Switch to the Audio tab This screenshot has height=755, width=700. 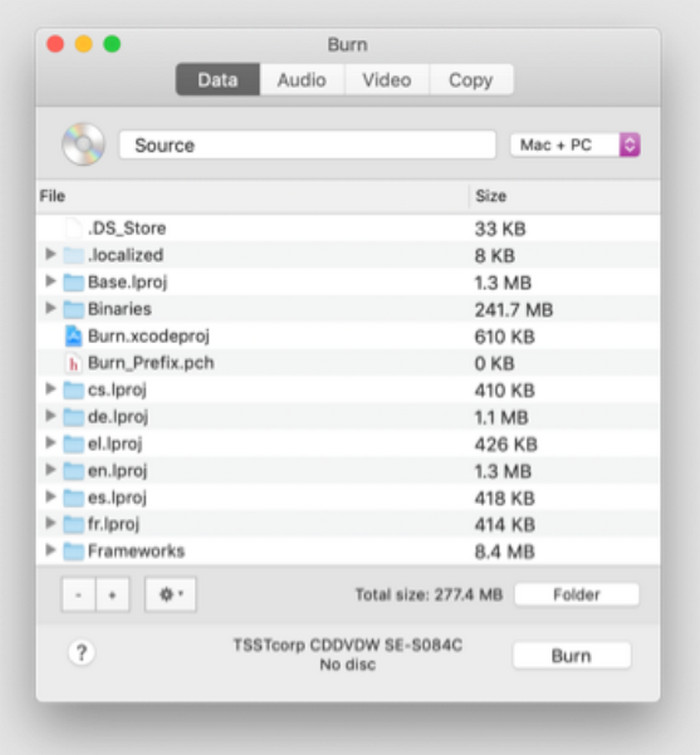tap(302, 79)
